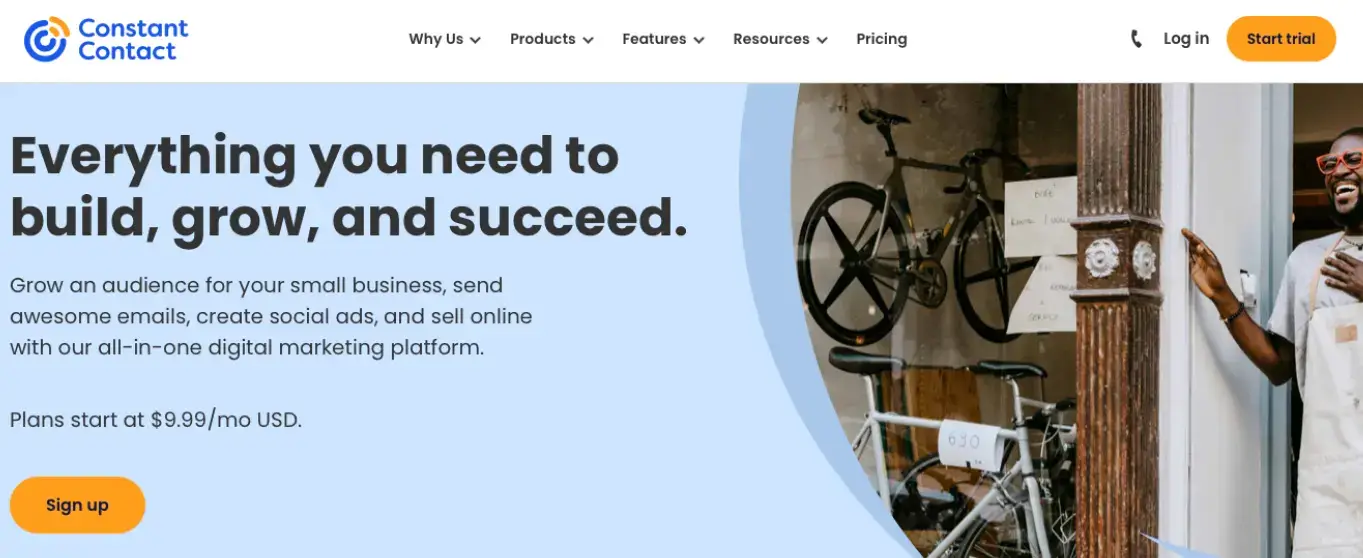Select the Features navigation label
This screenshot has width=1363, height=558.
[654, 39]
